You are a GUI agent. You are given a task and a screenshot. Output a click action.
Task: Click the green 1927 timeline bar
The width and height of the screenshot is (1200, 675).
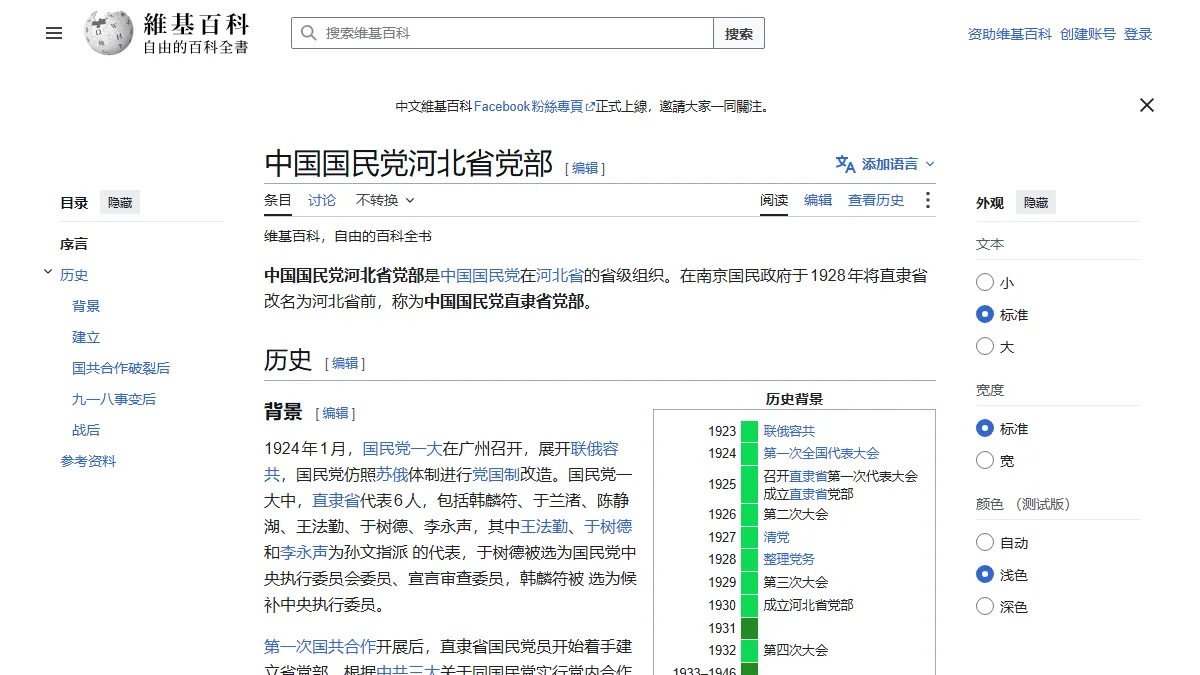tap(749, 537)
